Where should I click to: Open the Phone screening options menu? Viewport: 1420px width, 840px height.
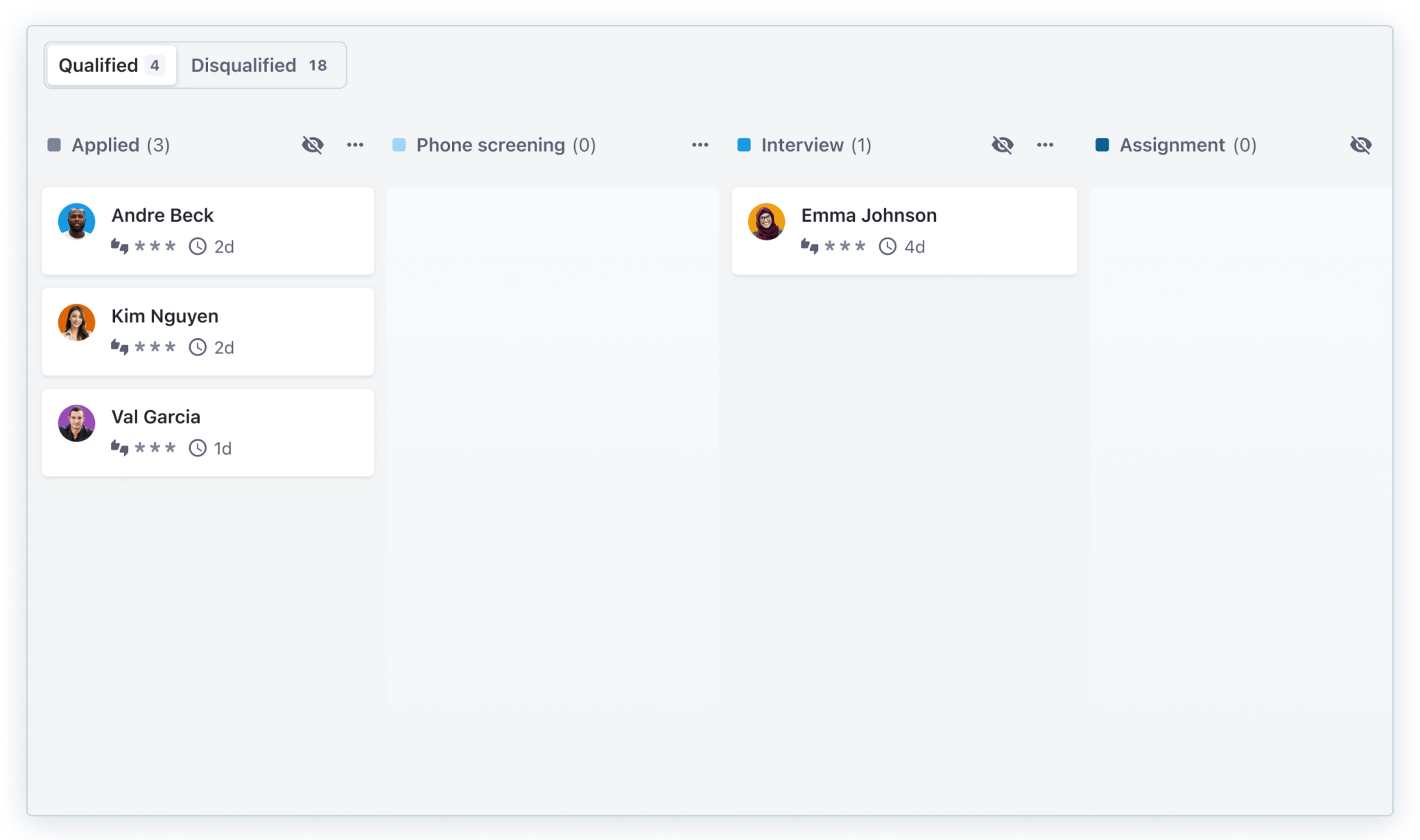[x=700, y=145]
